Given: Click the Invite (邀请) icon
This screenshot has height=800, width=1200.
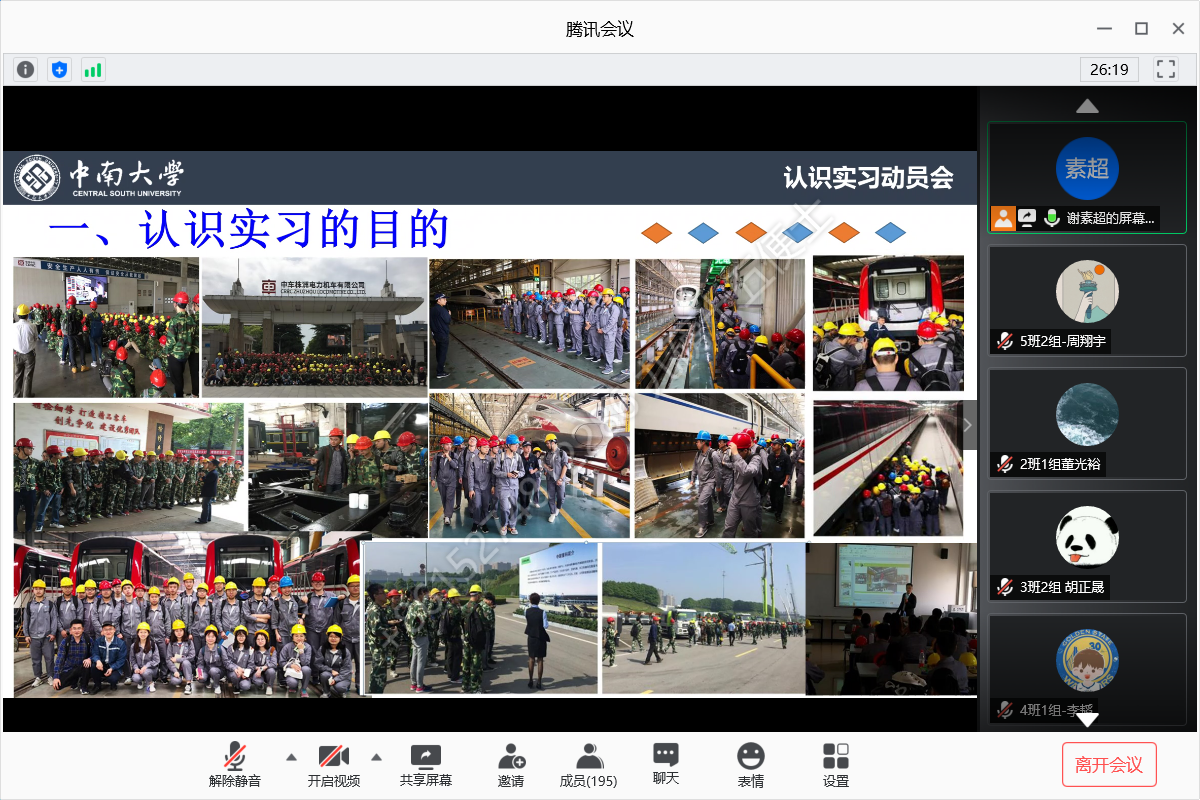Looking at the screenshot, I should click(511, 765).
